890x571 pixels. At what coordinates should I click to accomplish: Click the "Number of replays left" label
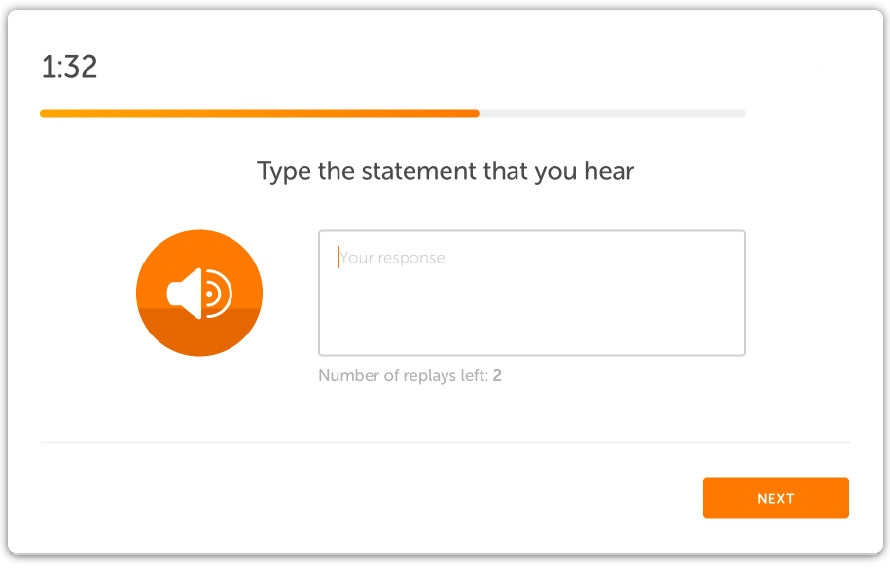click(x=403, y=375)
